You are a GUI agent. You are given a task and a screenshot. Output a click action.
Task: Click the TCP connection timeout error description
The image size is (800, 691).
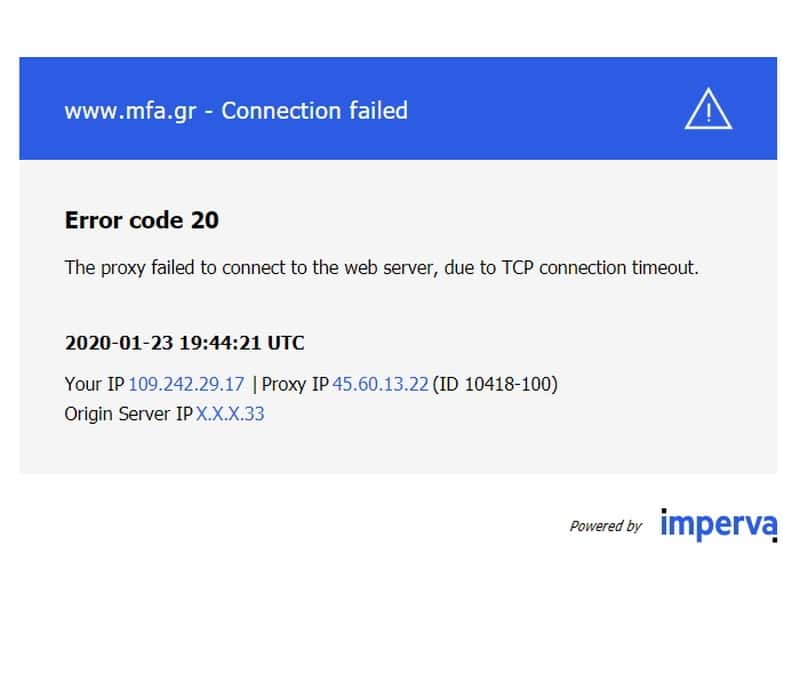(x=382, y=268)
